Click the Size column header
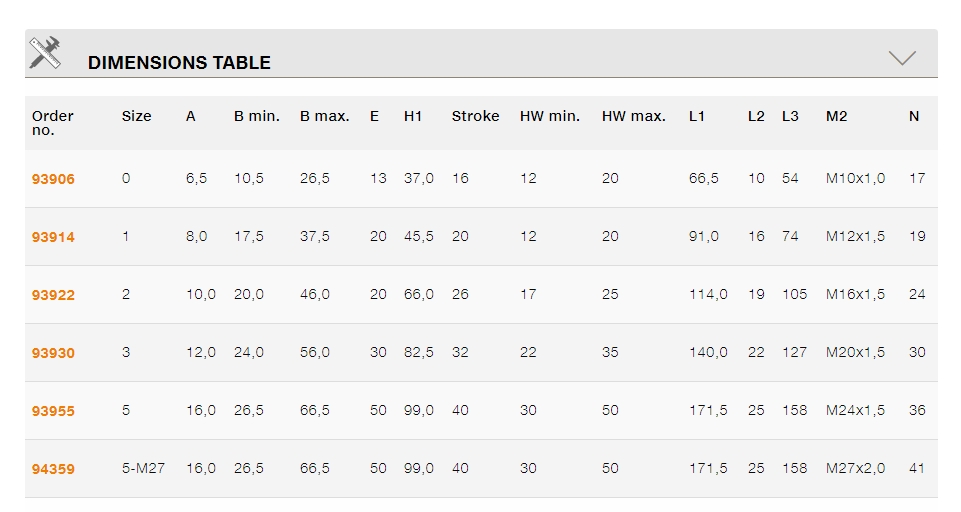This screenshot has height=512, width=961. [x=137, y=116]
